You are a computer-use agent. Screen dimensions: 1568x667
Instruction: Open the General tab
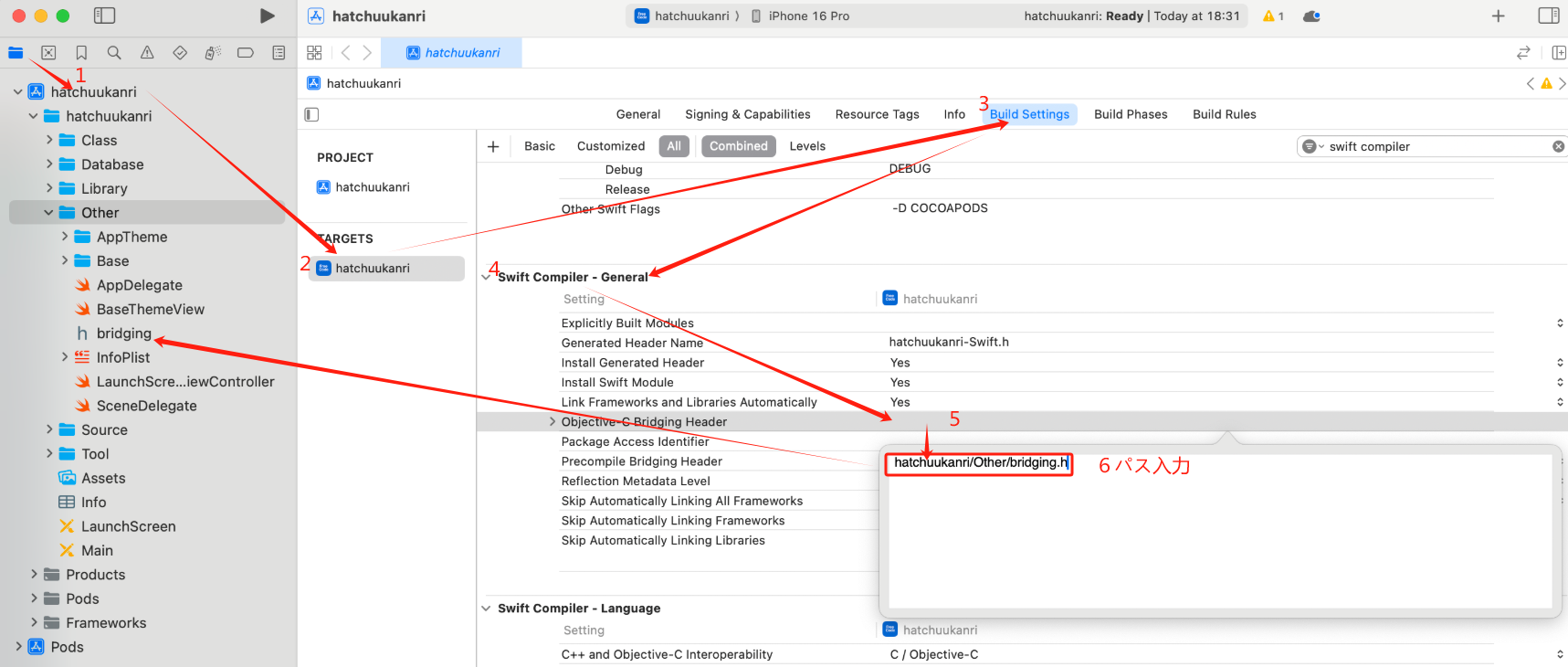[x=638, y=114]
